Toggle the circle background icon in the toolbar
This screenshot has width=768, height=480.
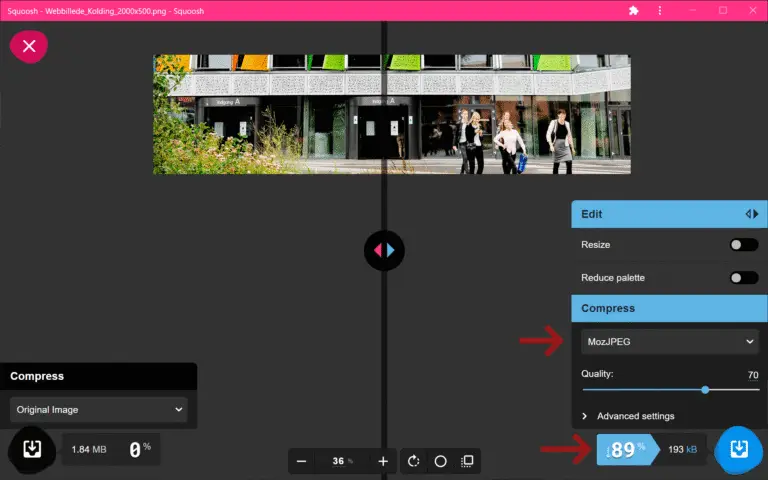440,461
